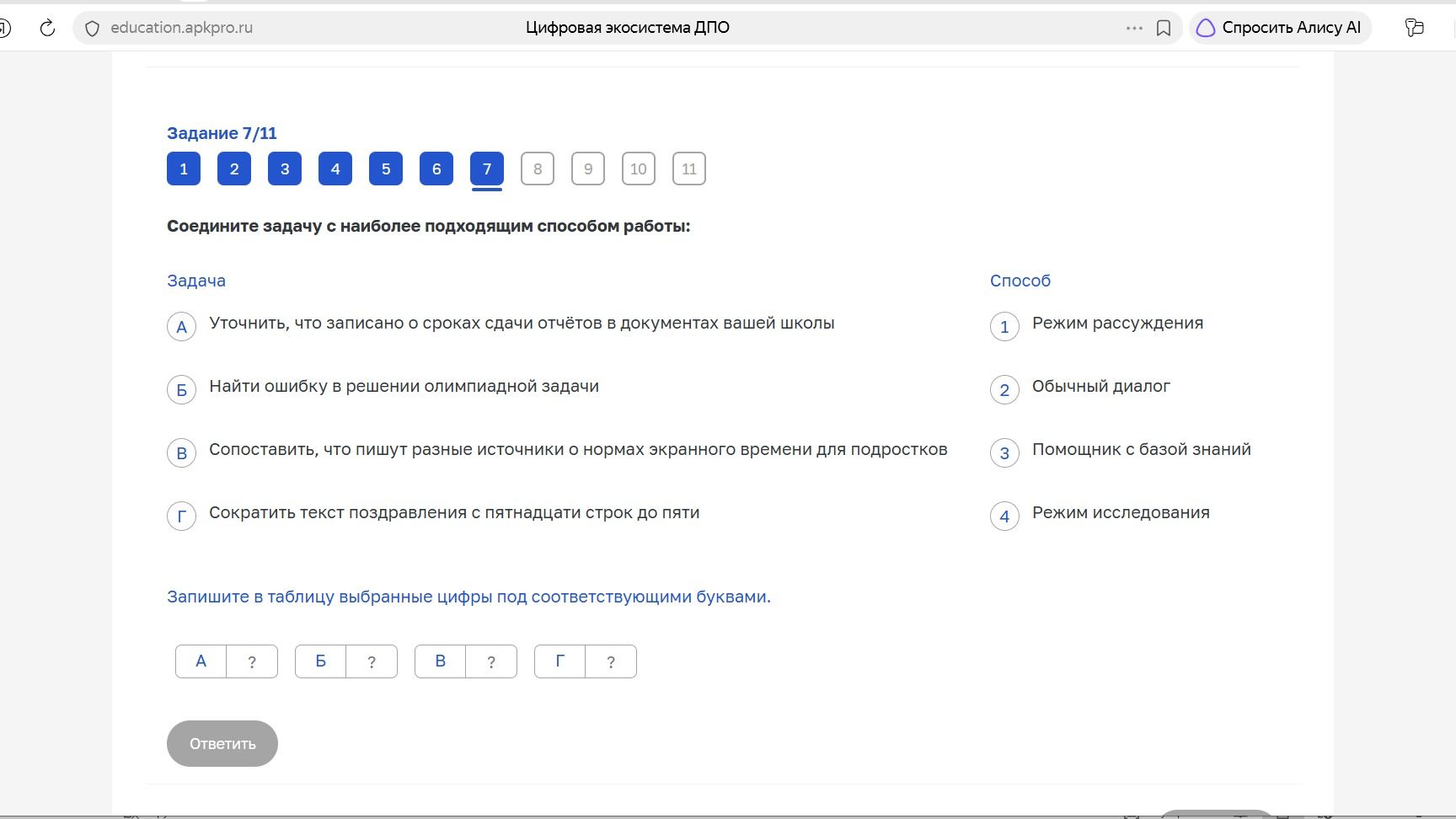The image size is (1456, 819).
Task: Click the shield site-protection icon in address bar
Action: [x=93, y=28]
